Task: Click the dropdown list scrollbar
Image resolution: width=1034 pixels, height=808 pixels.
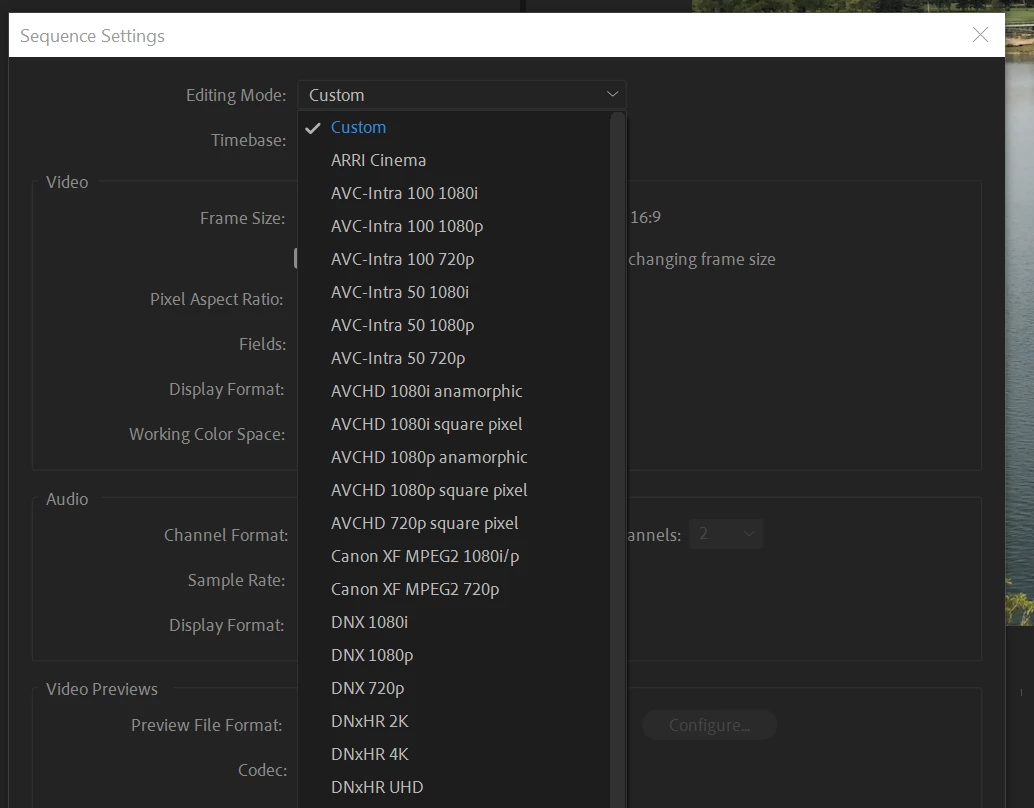Action: click(x=617, y=460)
